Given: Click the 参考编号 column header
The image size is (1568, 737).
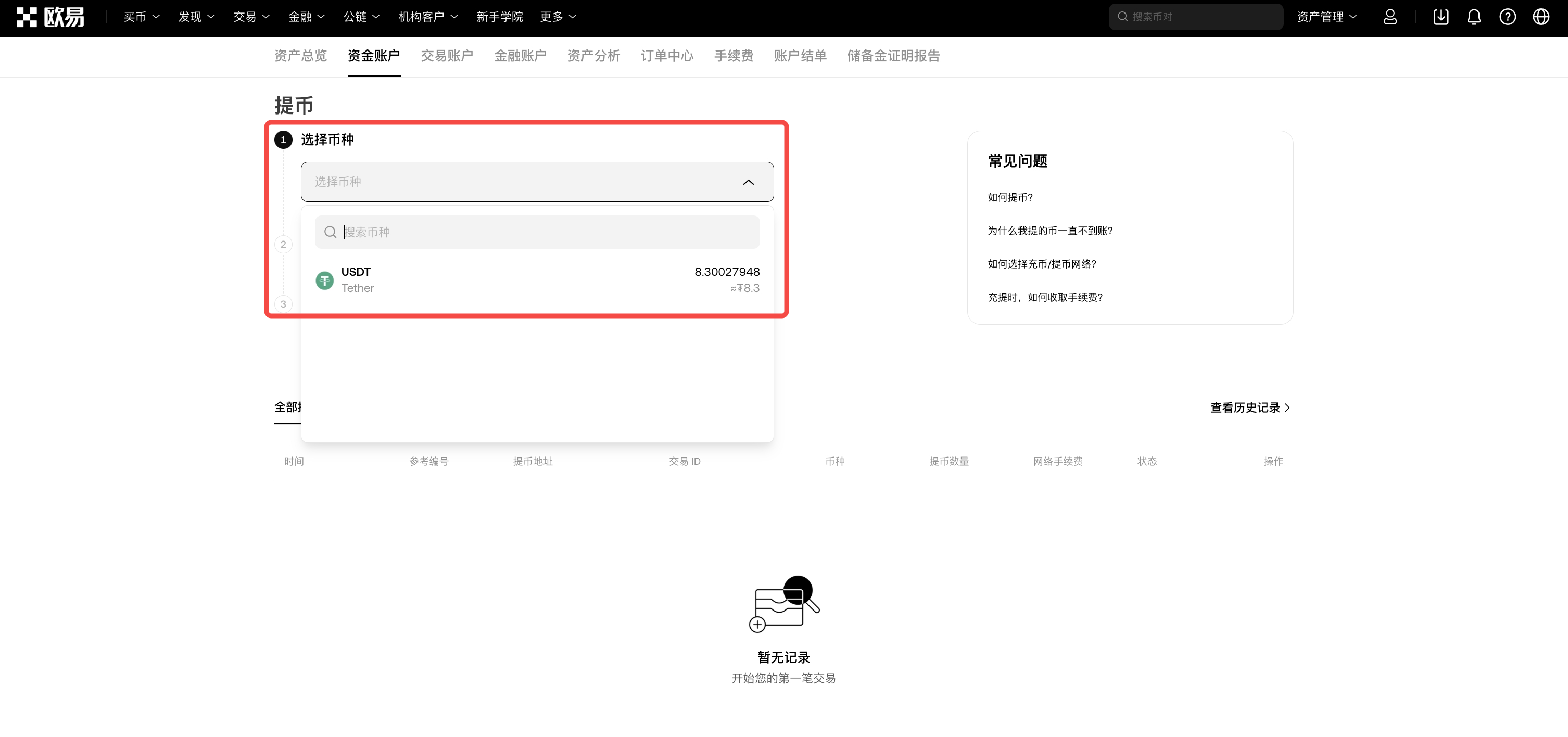Looking at the screenshot, I should [428, 461].
